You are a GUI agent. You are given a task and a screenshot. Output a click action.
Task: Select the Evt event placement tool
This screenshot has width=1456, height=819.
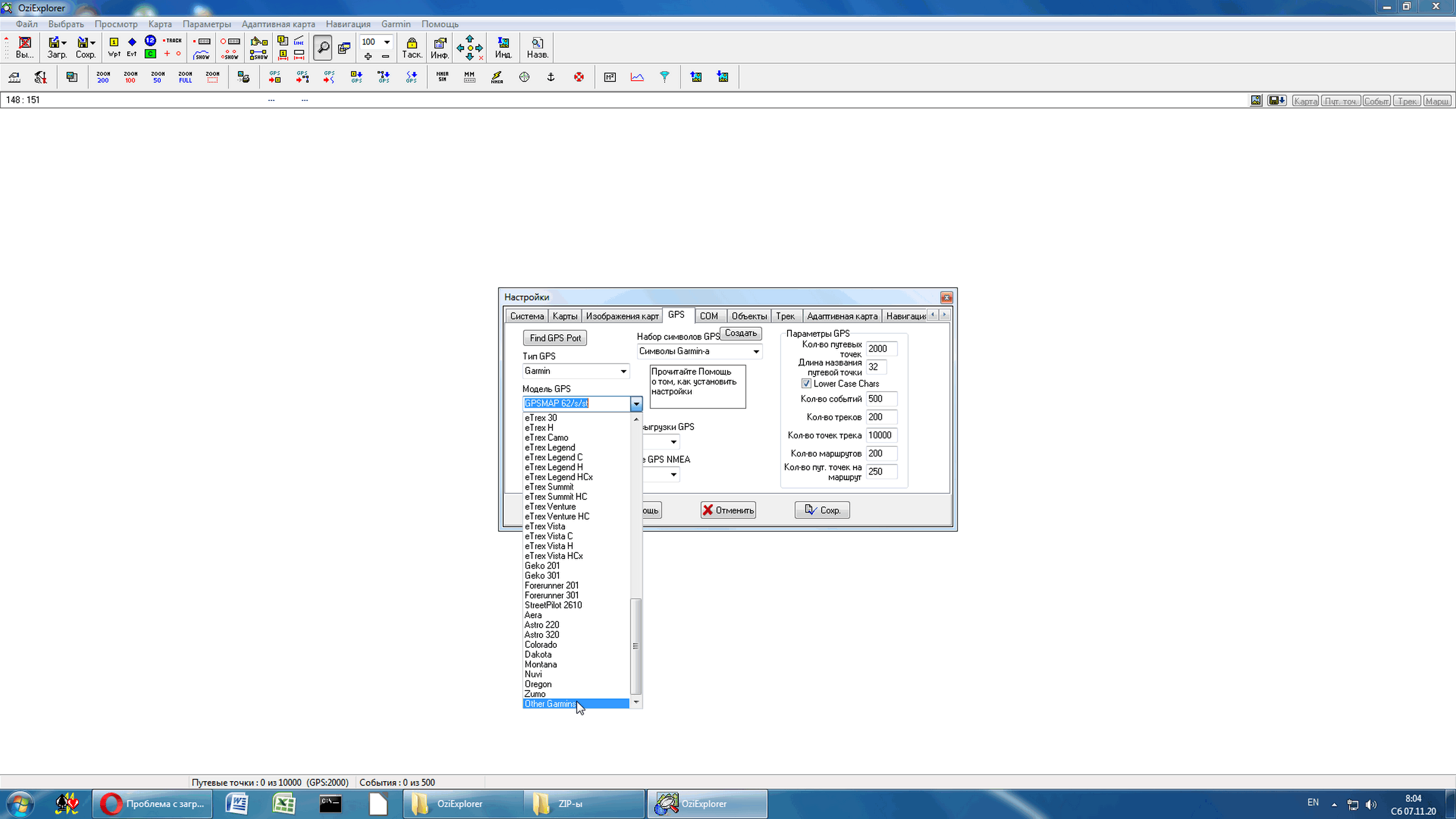tap(132, 48)
